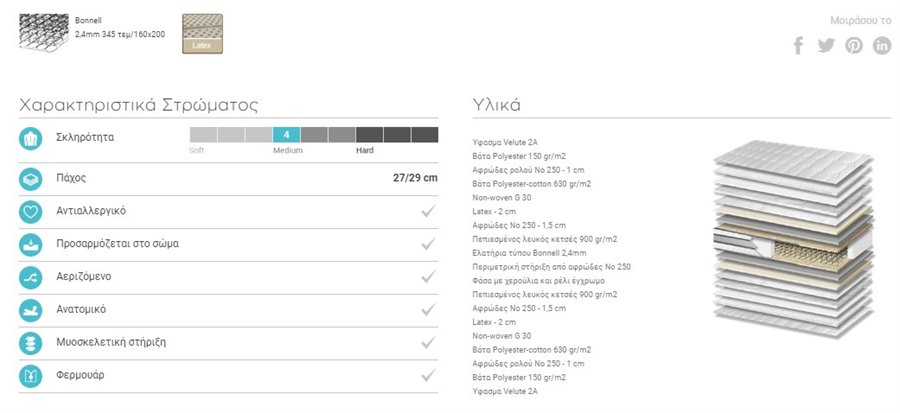
Task: Click the Αντιαλλεργικό heart icon
Action: click(30, 212)
